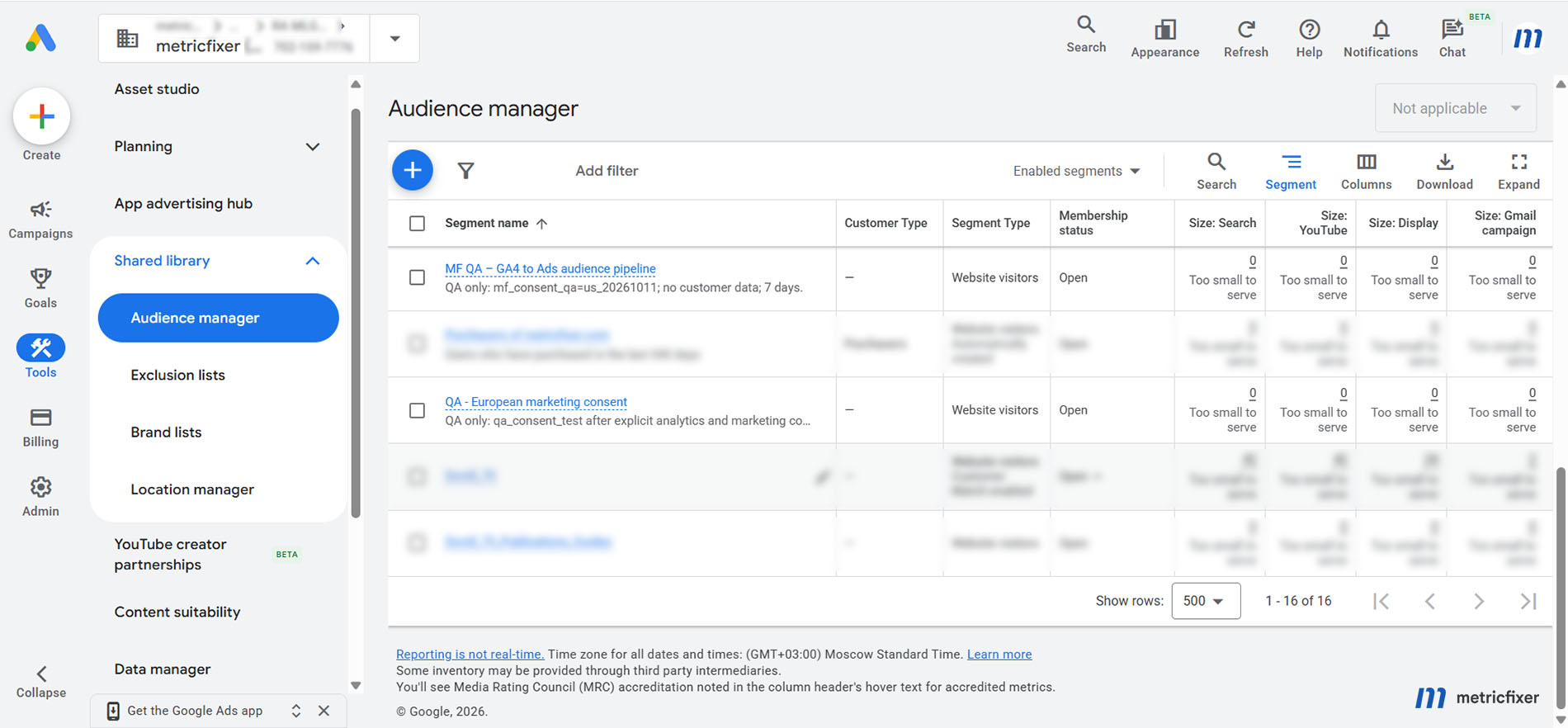Expand the Get the Google Ads app banner
This screenshot has width=1568, height=728.
pos(296,711)
